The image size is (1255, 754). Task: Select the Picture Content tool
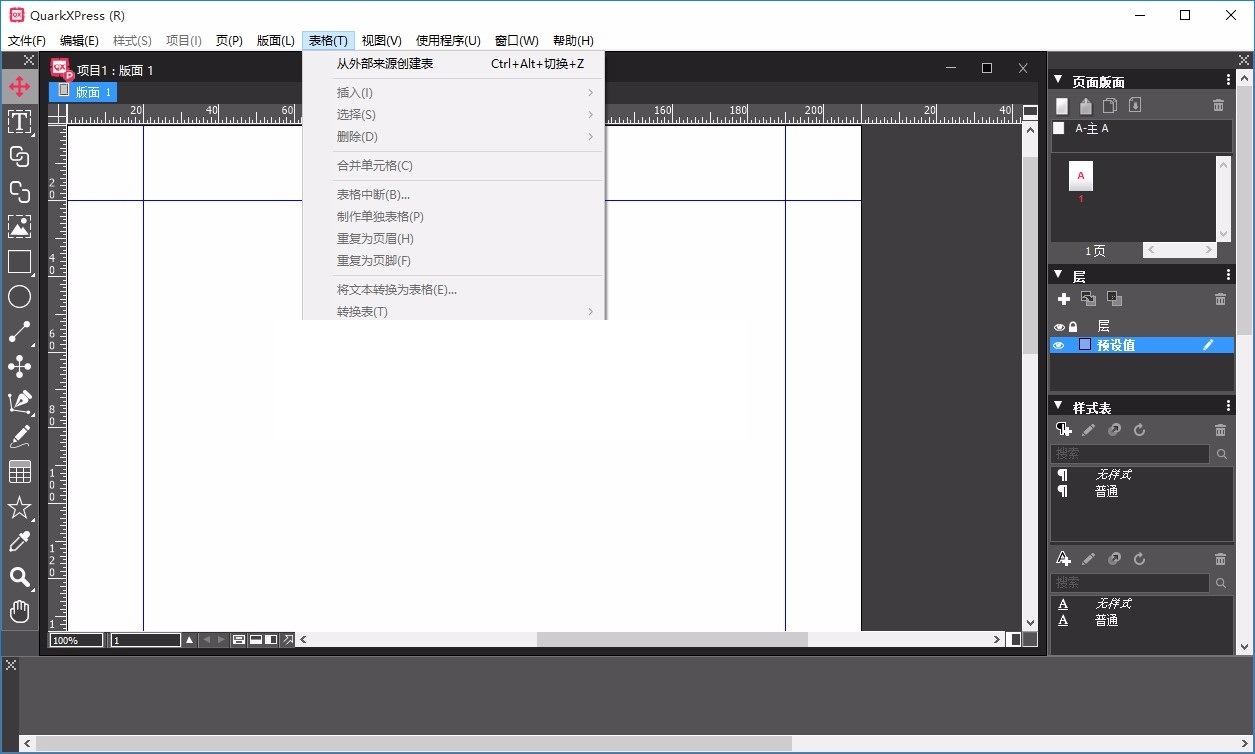[19, 227]
